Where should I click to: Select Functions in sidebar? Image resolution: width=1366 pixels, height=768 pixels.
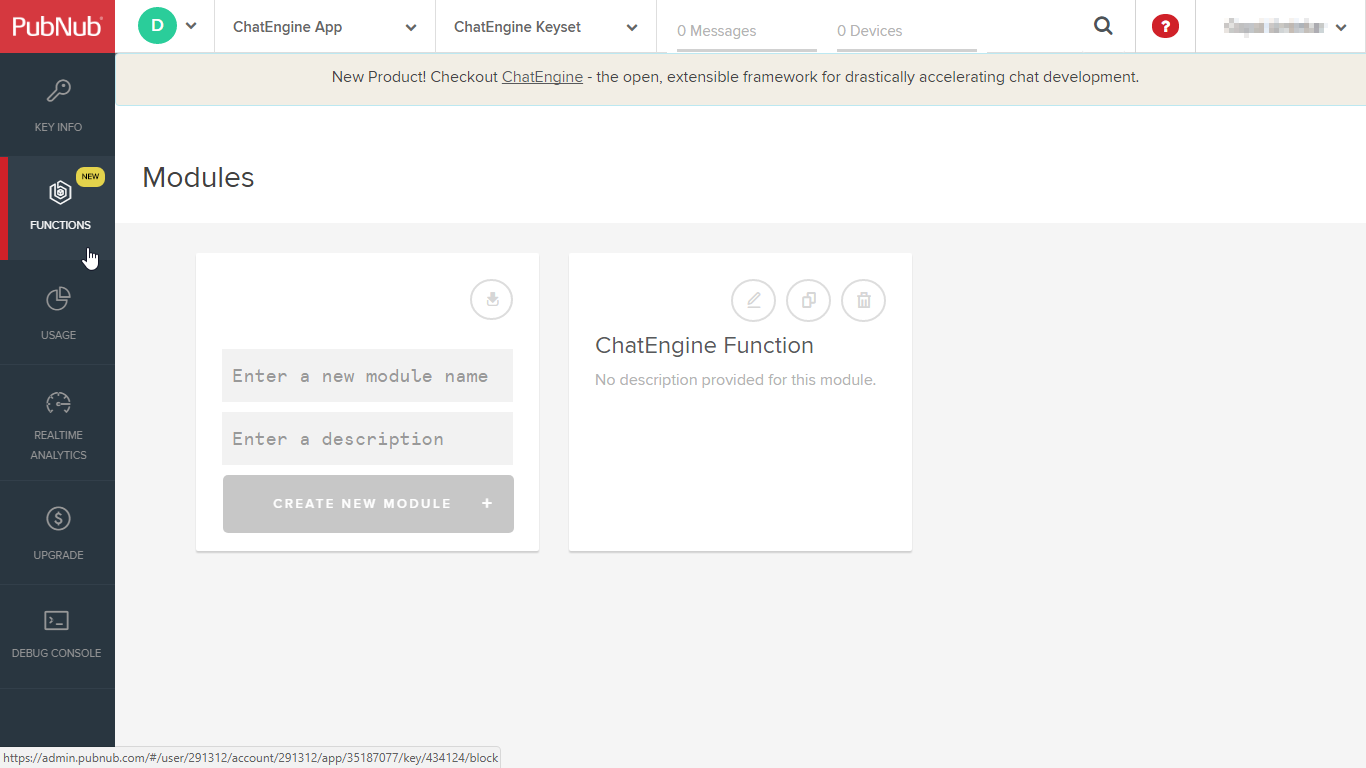(60, 208)
